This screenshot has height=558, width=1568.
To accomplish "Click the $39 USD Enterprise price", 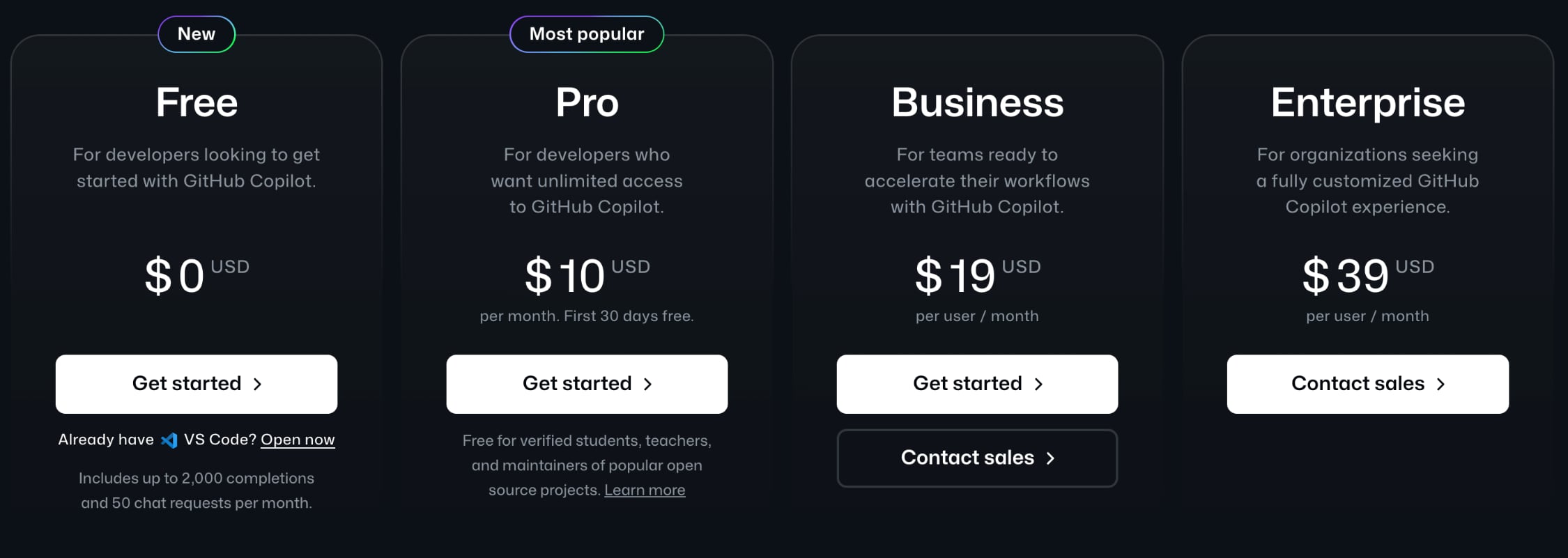I will [1368, 274].
